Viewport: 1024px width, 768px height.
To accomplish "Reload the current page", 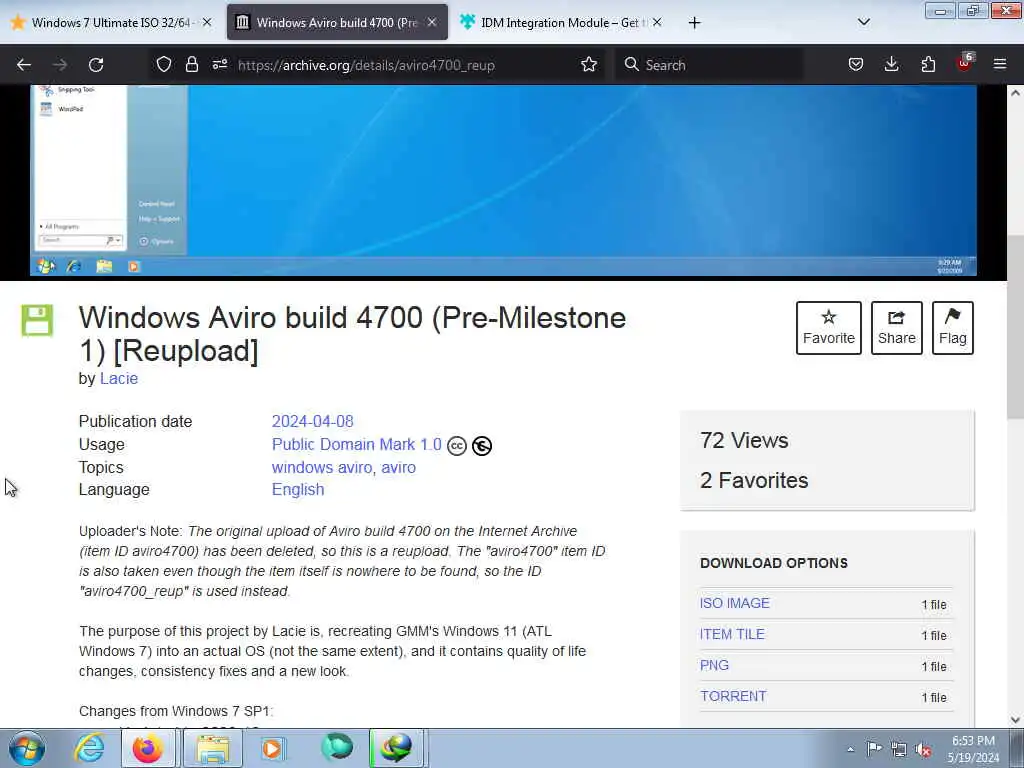I will pos(96,65).
